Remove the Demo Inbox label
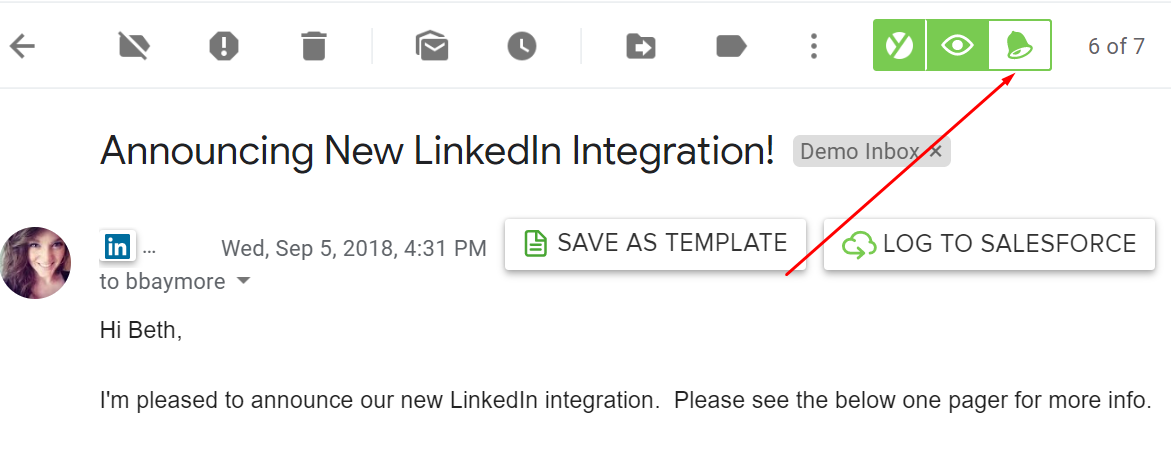Image resolution: width=1171 pixels, height=449 pixels. point(936,152)
